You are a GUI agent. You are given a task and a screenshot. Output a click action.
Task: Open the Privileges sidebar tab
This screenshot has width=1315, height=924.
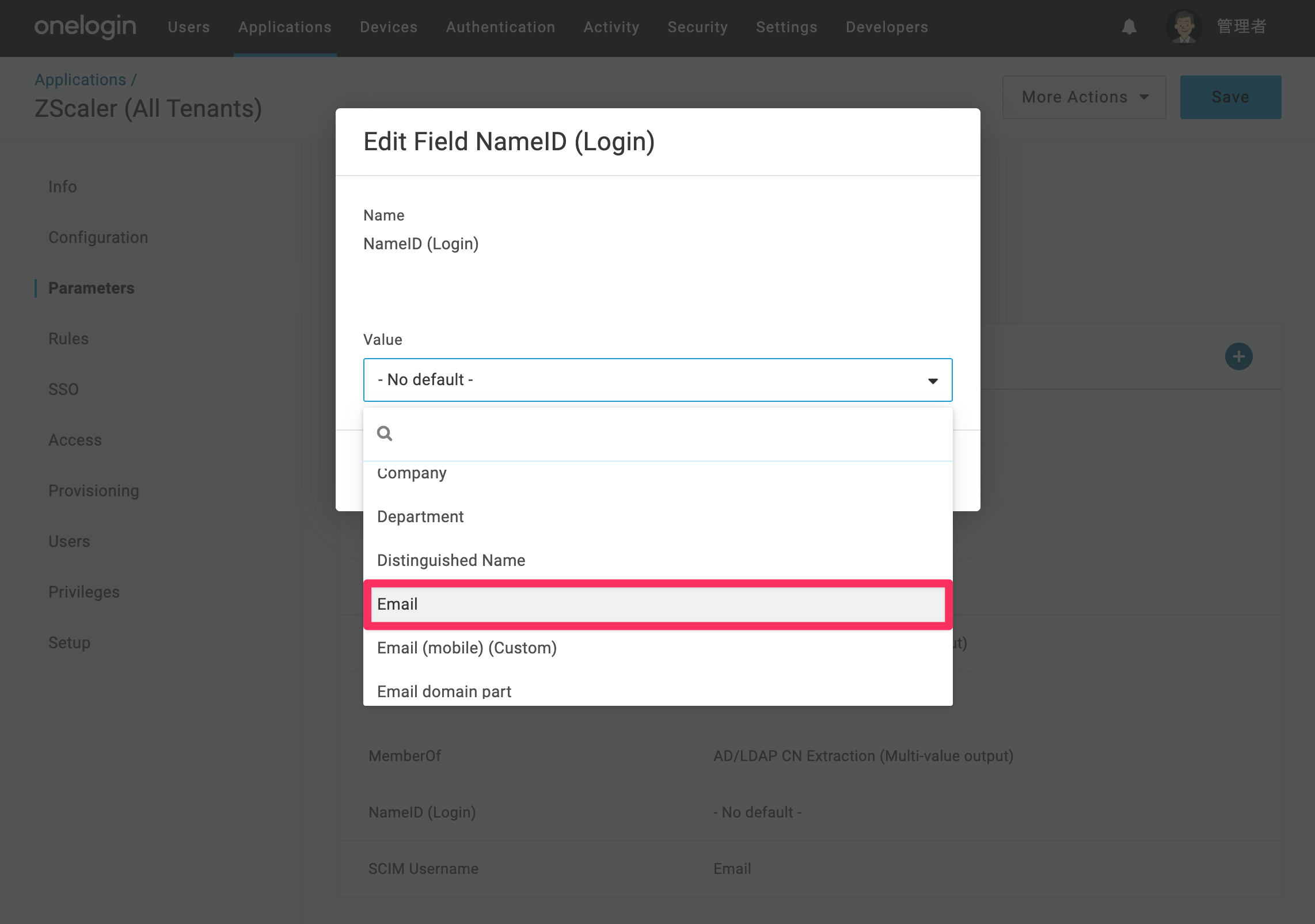84,592
